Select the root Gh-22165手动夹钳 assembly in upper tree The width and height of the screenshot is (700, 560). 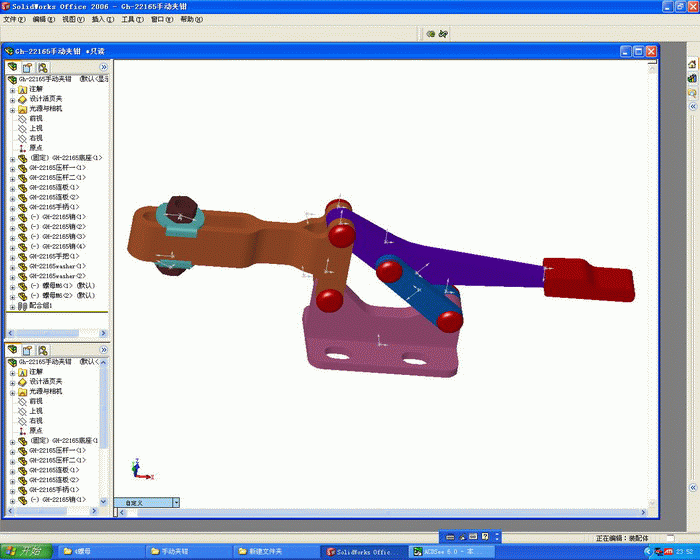[45, 79]
